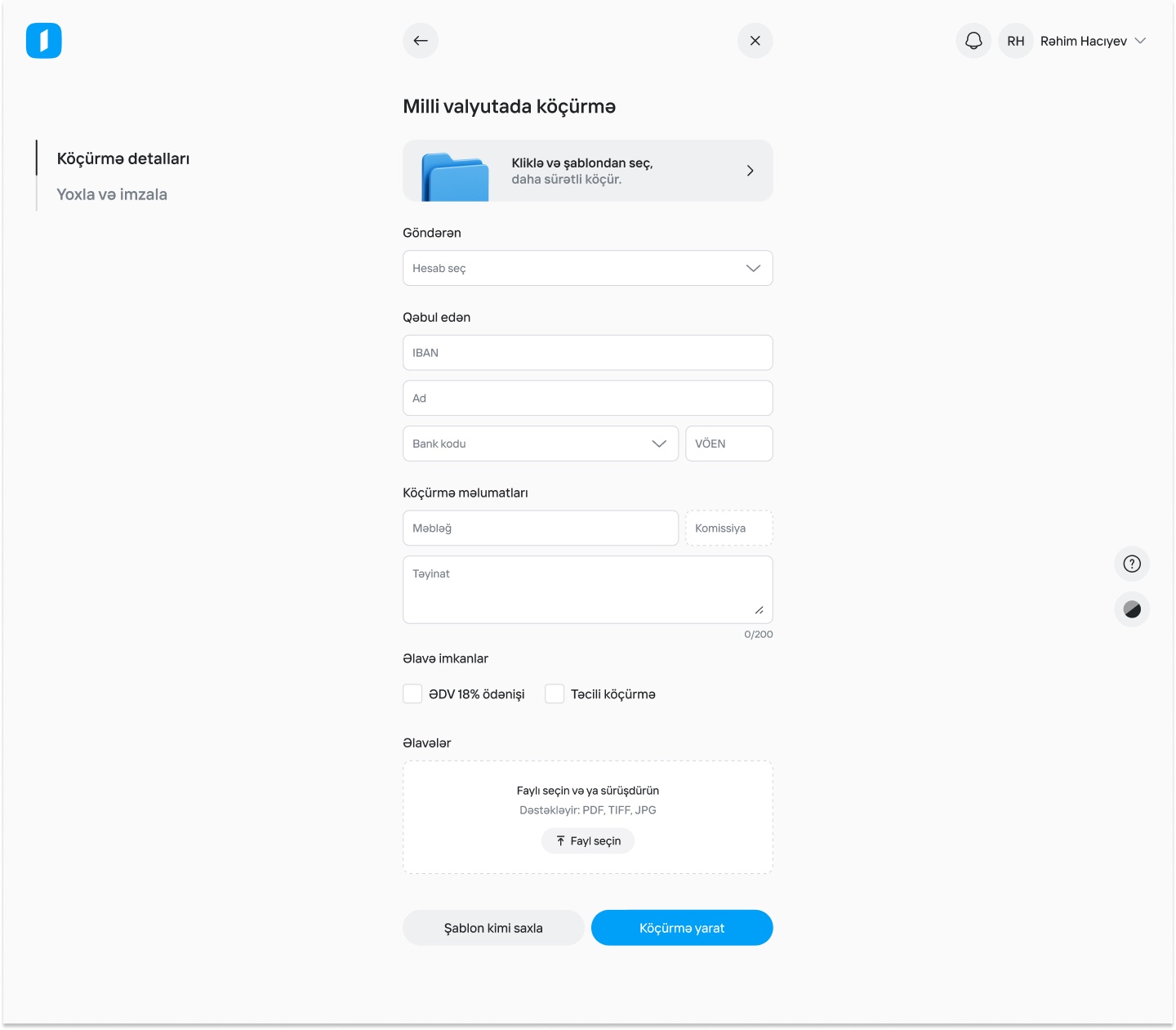Toggle the dark/light theme icon

click(1132, 609)
